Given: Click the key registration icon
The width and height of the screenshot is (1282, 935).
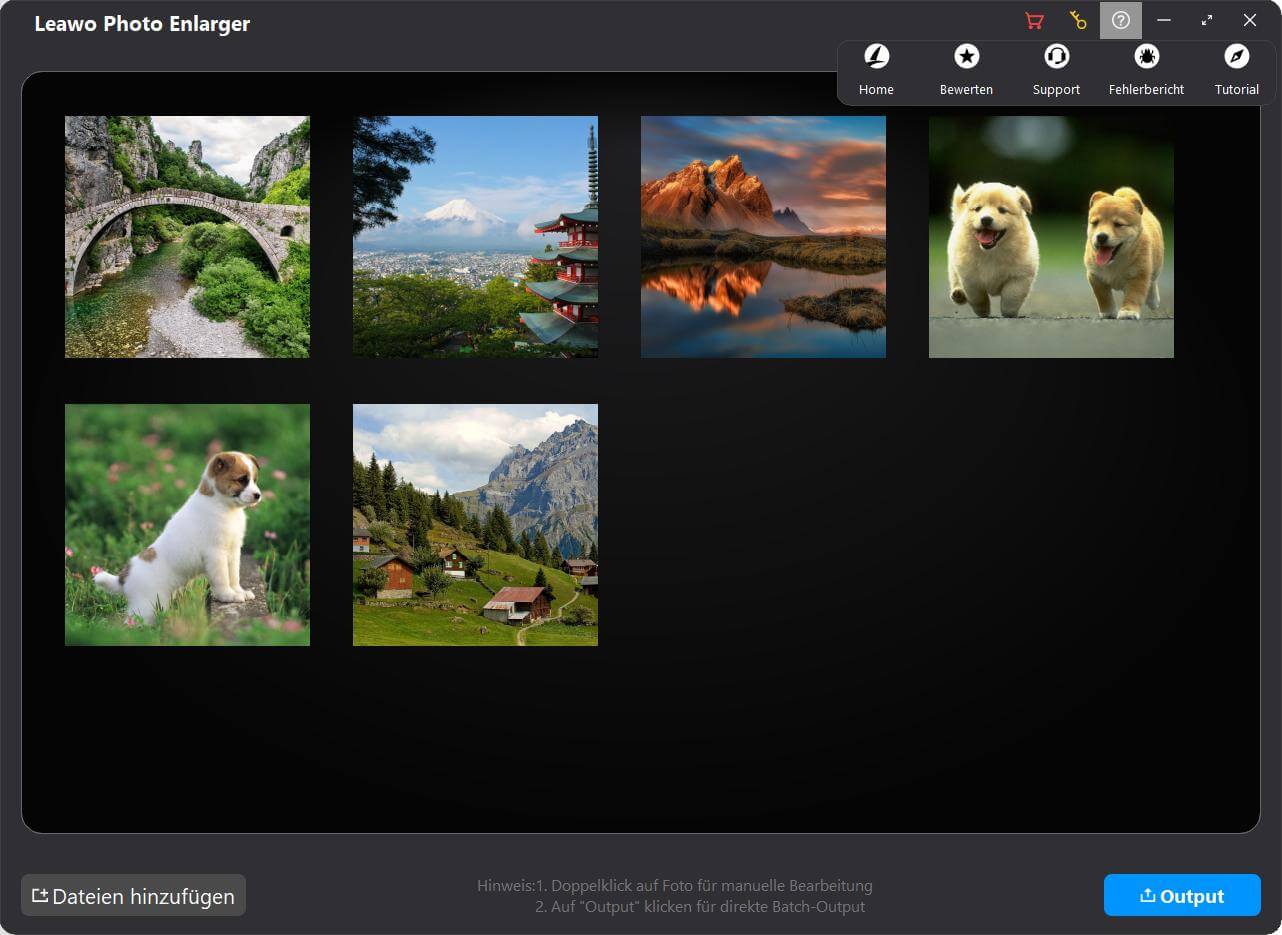Looking at the screenshot, I should [x=1077, y=21].
